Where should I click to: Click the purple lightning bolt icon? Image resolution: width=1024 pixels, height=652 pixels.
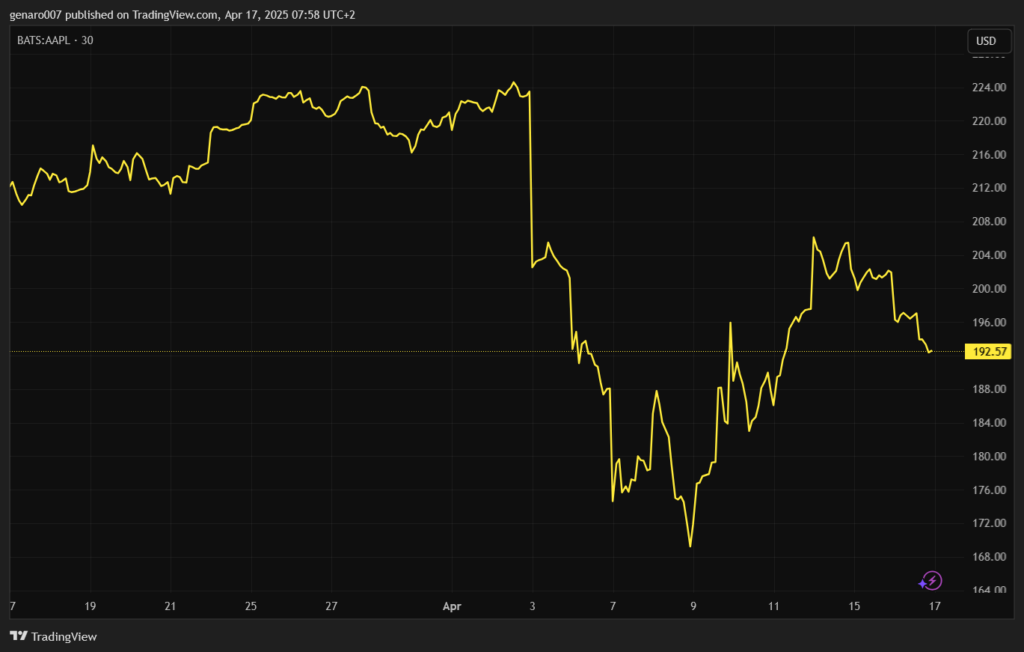click(x=930, y=581)
